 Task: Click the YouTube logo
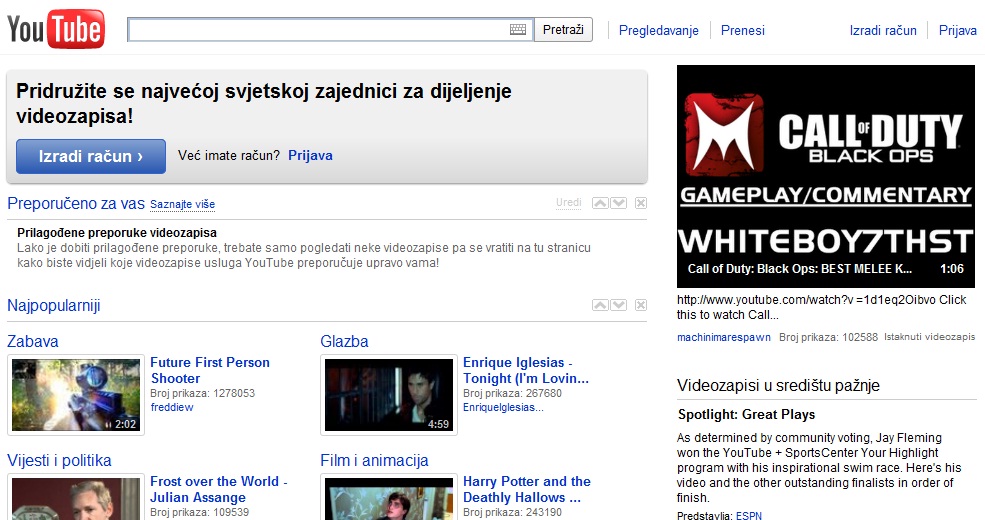tap(55, 30)
